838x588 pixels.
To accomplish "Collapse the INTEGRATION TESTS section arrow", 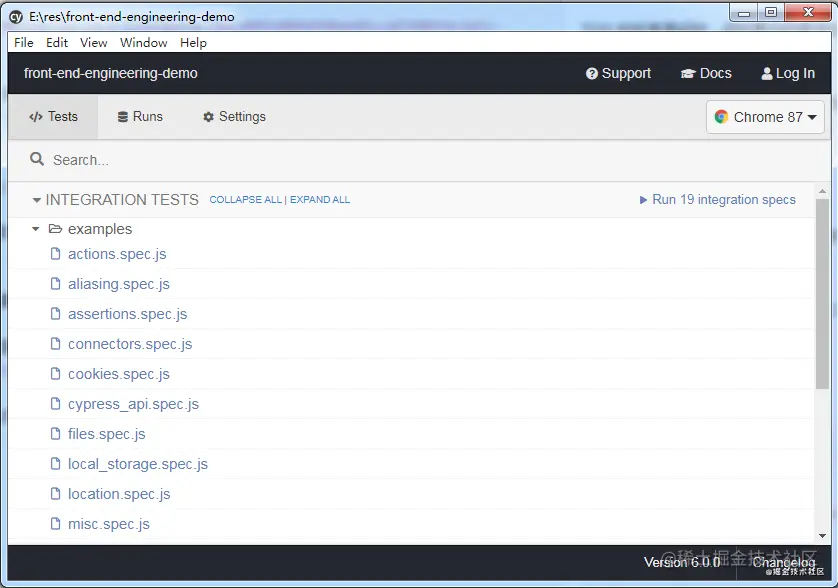I will 36,200.
